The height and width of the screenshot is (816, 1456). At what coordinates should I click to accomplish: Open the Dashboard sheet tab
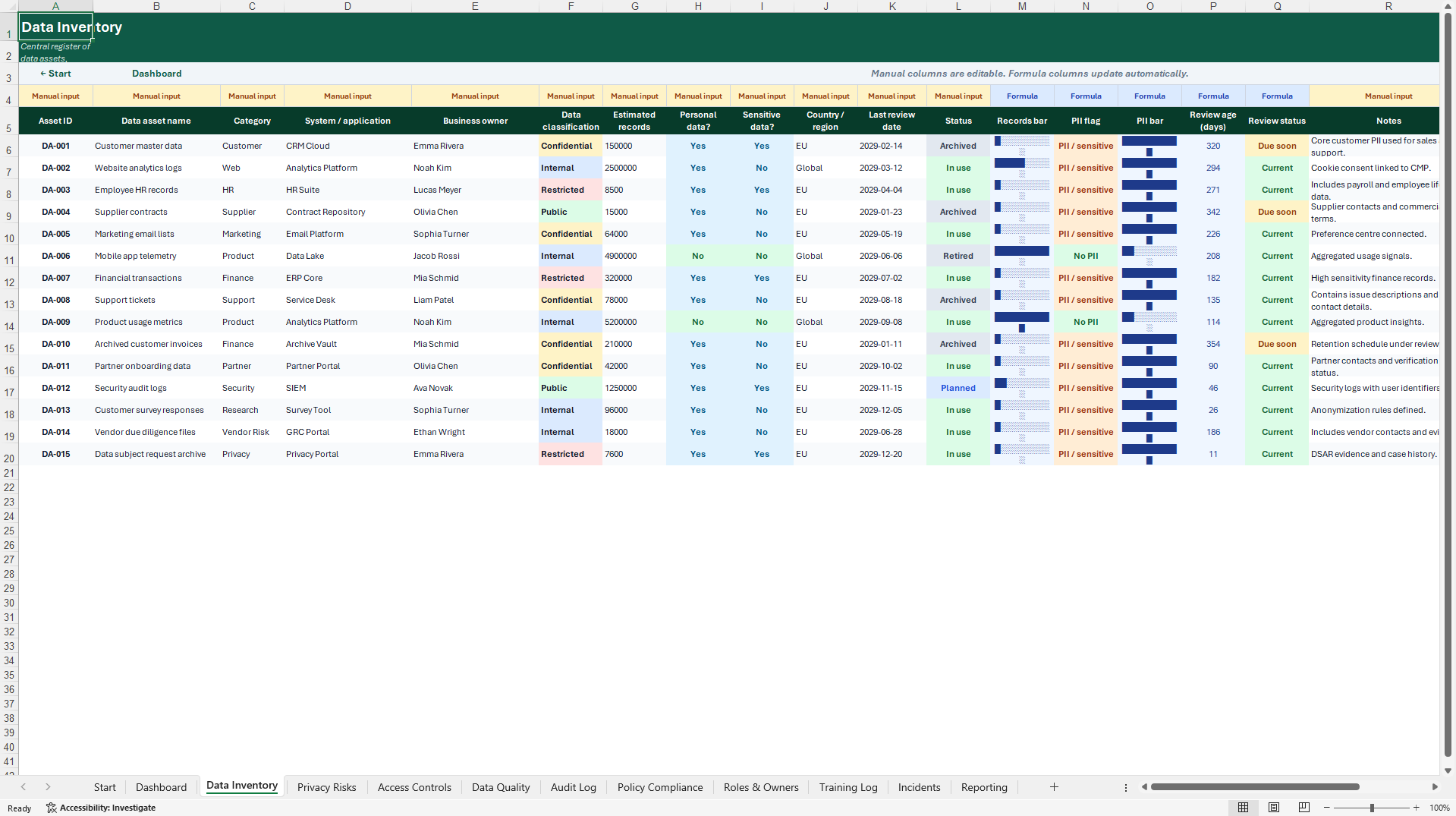(161, 787)
